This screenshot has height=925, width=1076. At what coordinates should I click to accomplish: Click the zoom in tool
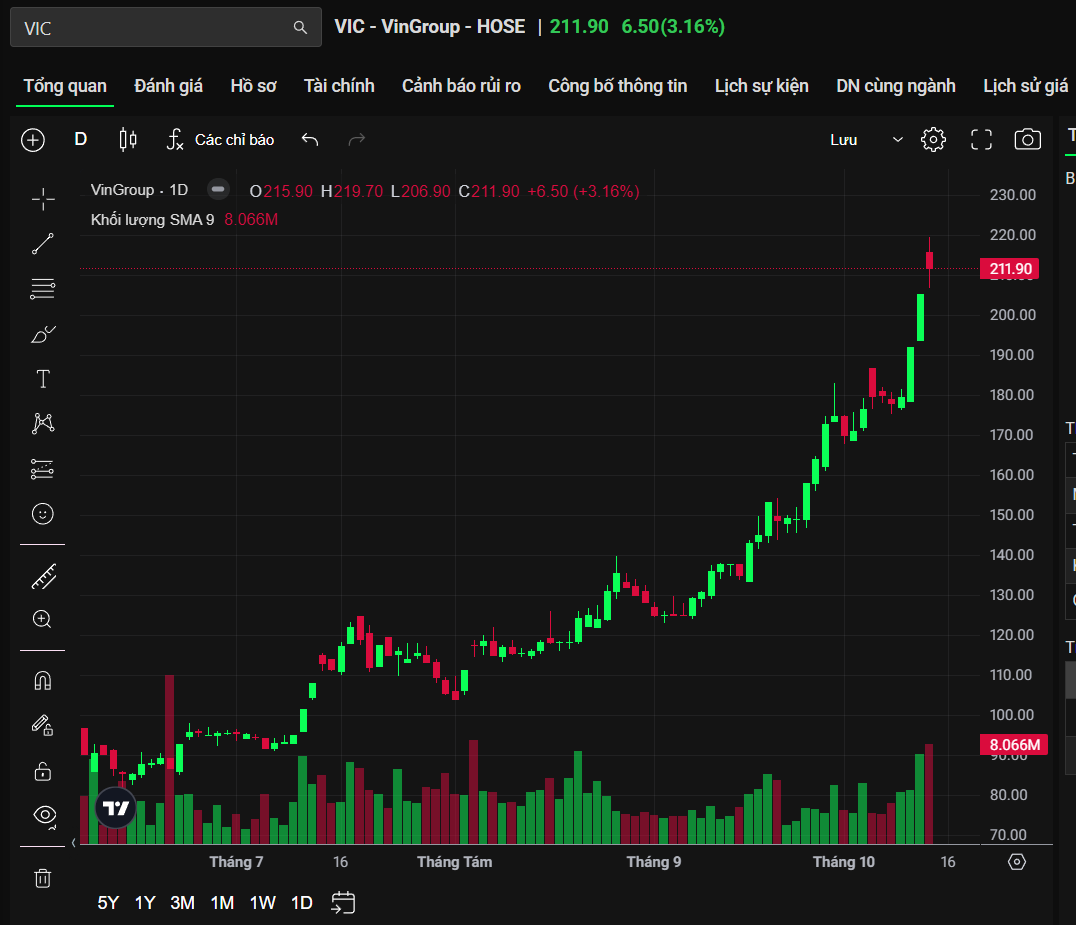point(43,619)
